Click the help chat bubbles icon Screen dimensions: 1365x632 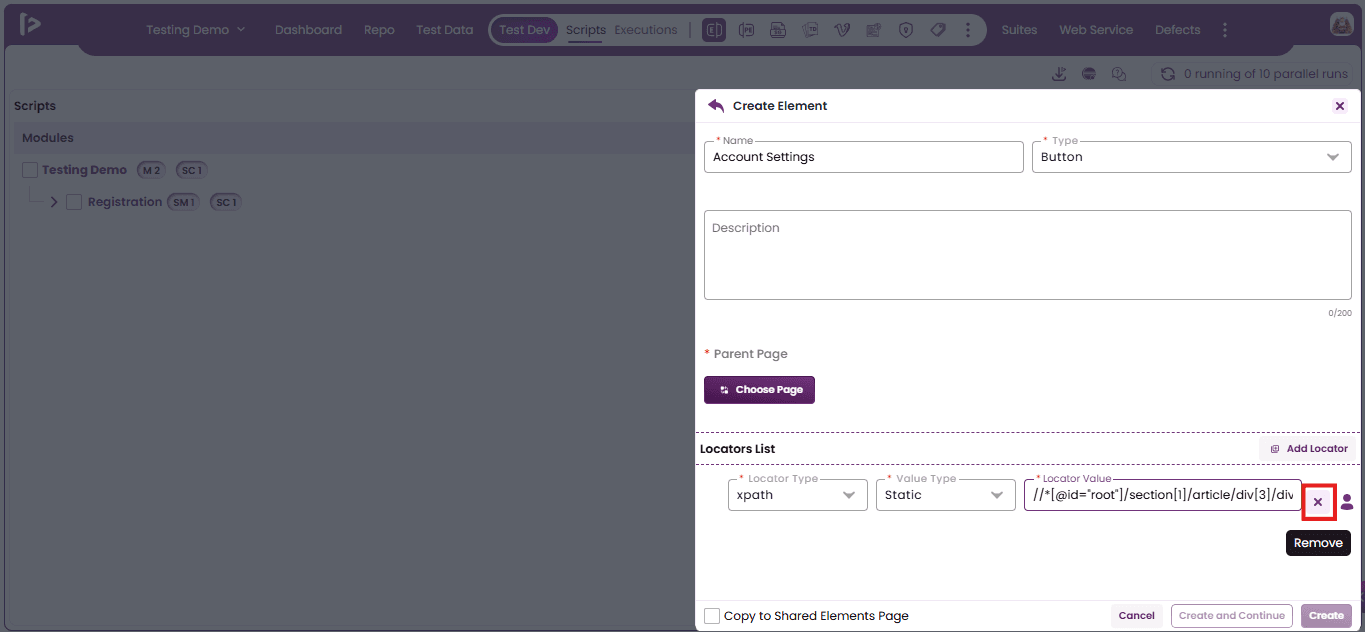coord(1119,74)
